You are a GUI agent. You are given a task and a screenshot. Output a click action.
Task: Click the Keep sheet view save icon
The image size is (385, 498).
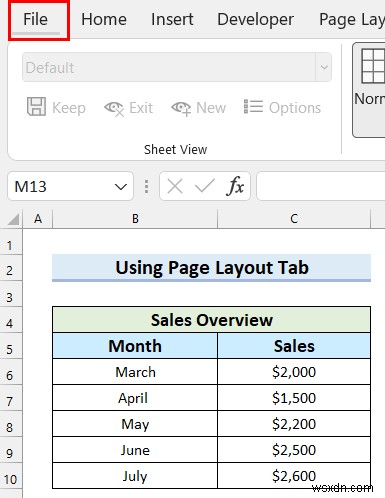(36, 107)
